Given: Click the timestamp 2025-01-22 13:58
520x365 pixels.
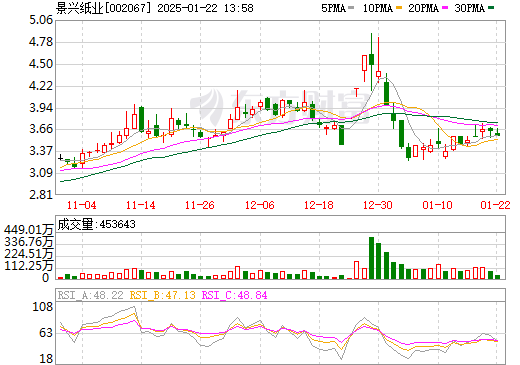Looking at the screenshot, I should pyautogui.click(x=205, y=8).
